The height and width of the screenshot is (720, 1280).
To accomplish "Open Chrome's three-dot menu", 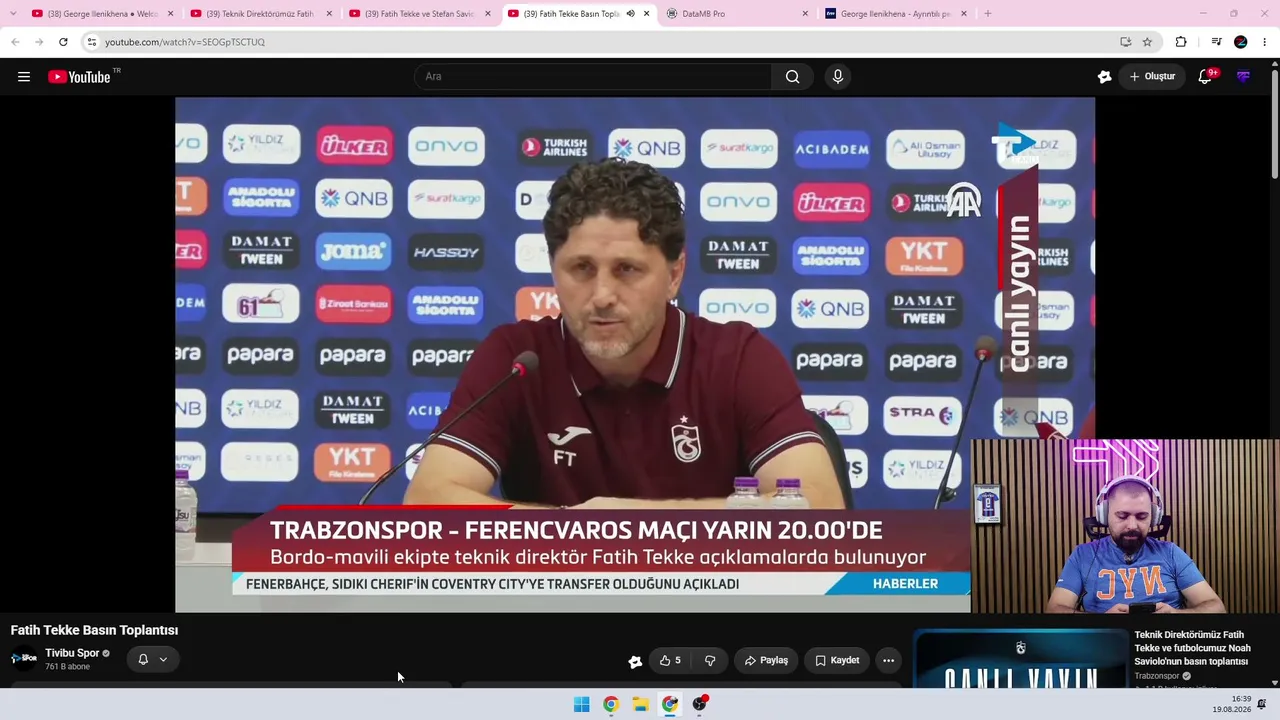I will coord(1265,42).
